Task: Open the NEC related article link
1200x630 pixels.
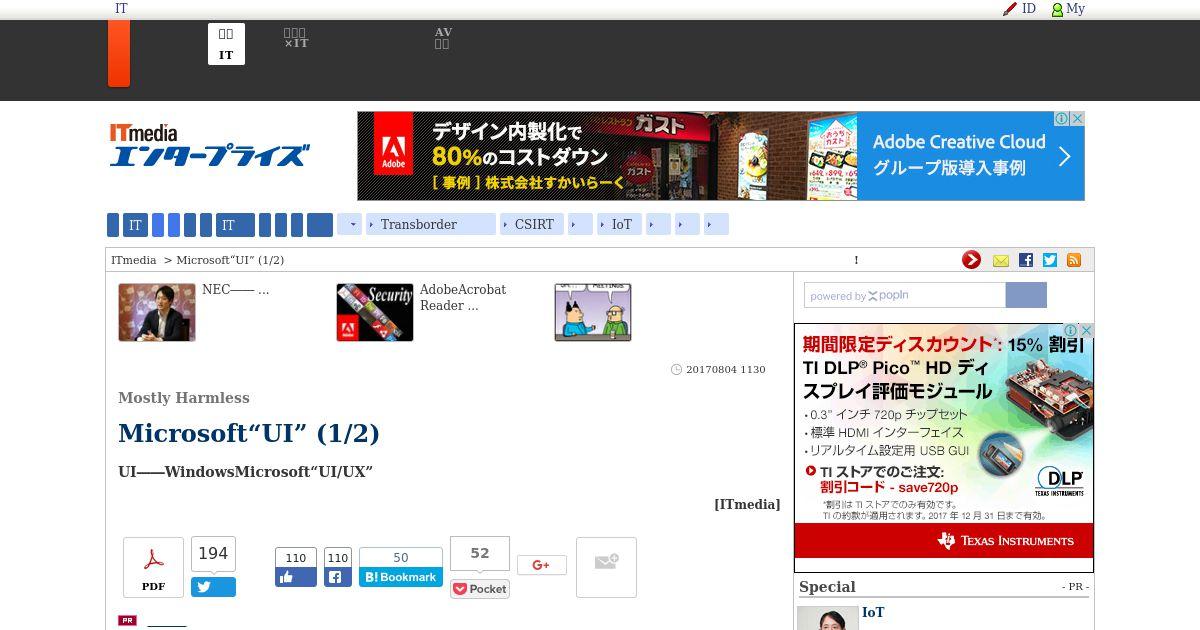Action: coord(235,290)
